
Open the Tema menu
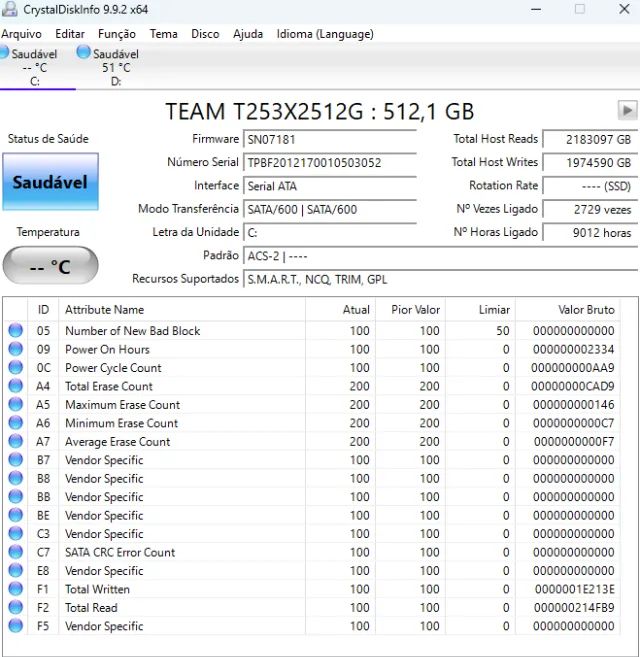point(163,34)
